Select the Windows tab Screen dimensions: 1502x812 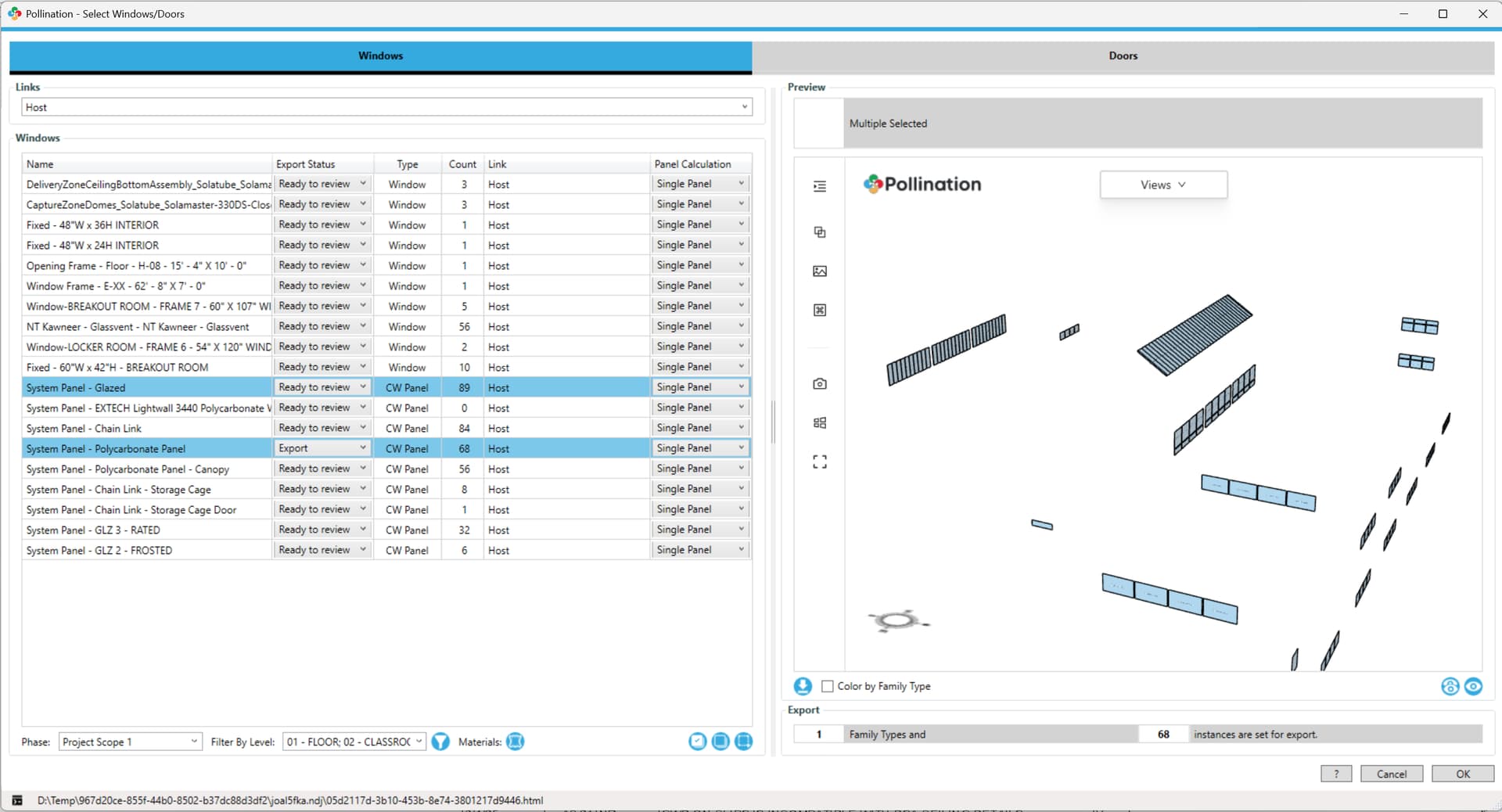(380, 56)
